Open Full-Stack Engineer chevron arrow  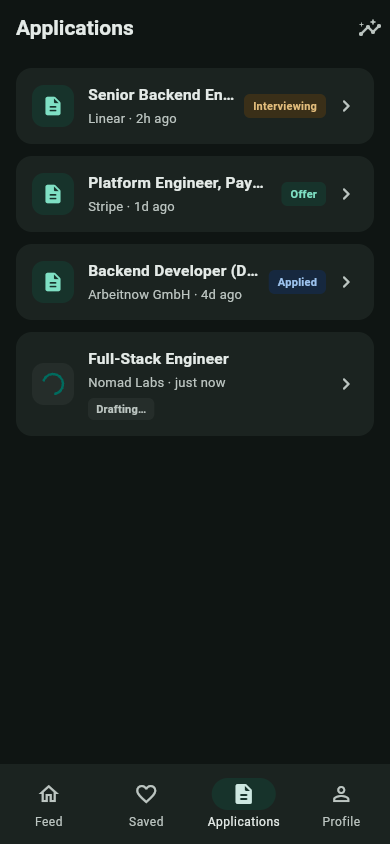(x=346, y=384)
